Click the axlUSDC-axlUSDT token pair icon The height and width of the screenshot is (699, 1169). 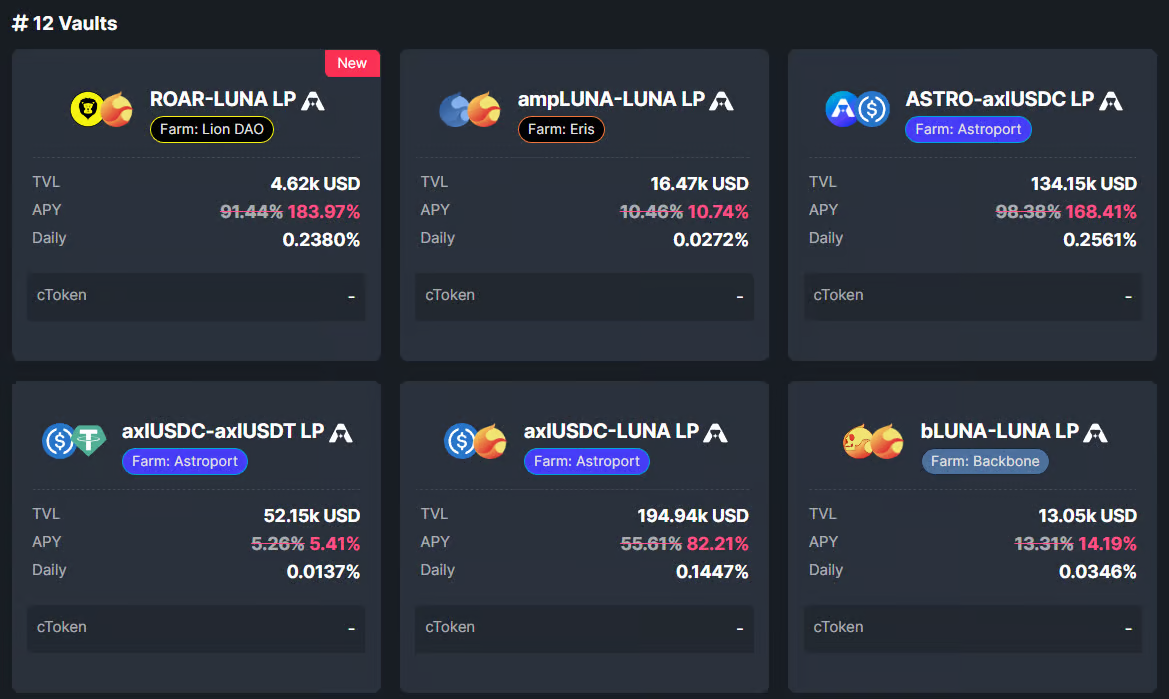tap(74, 440)
